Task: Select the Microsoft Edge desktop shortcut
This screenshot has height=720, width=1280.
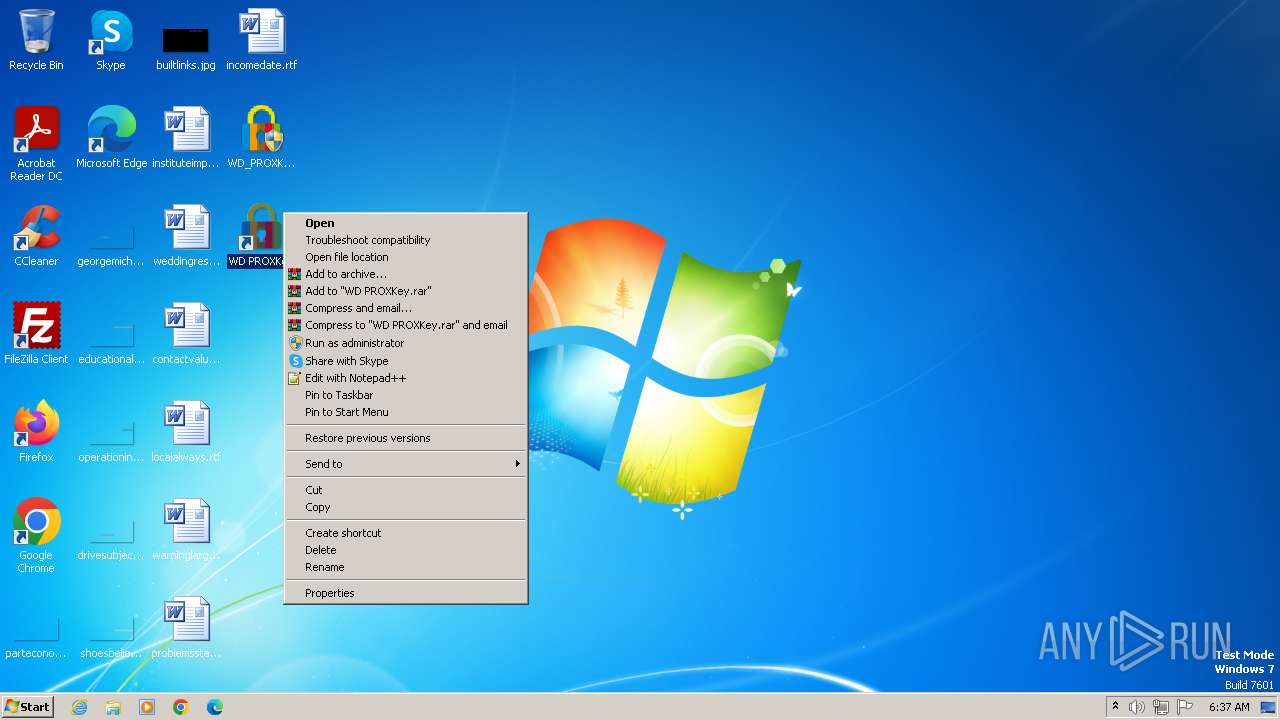Action: 111,138
